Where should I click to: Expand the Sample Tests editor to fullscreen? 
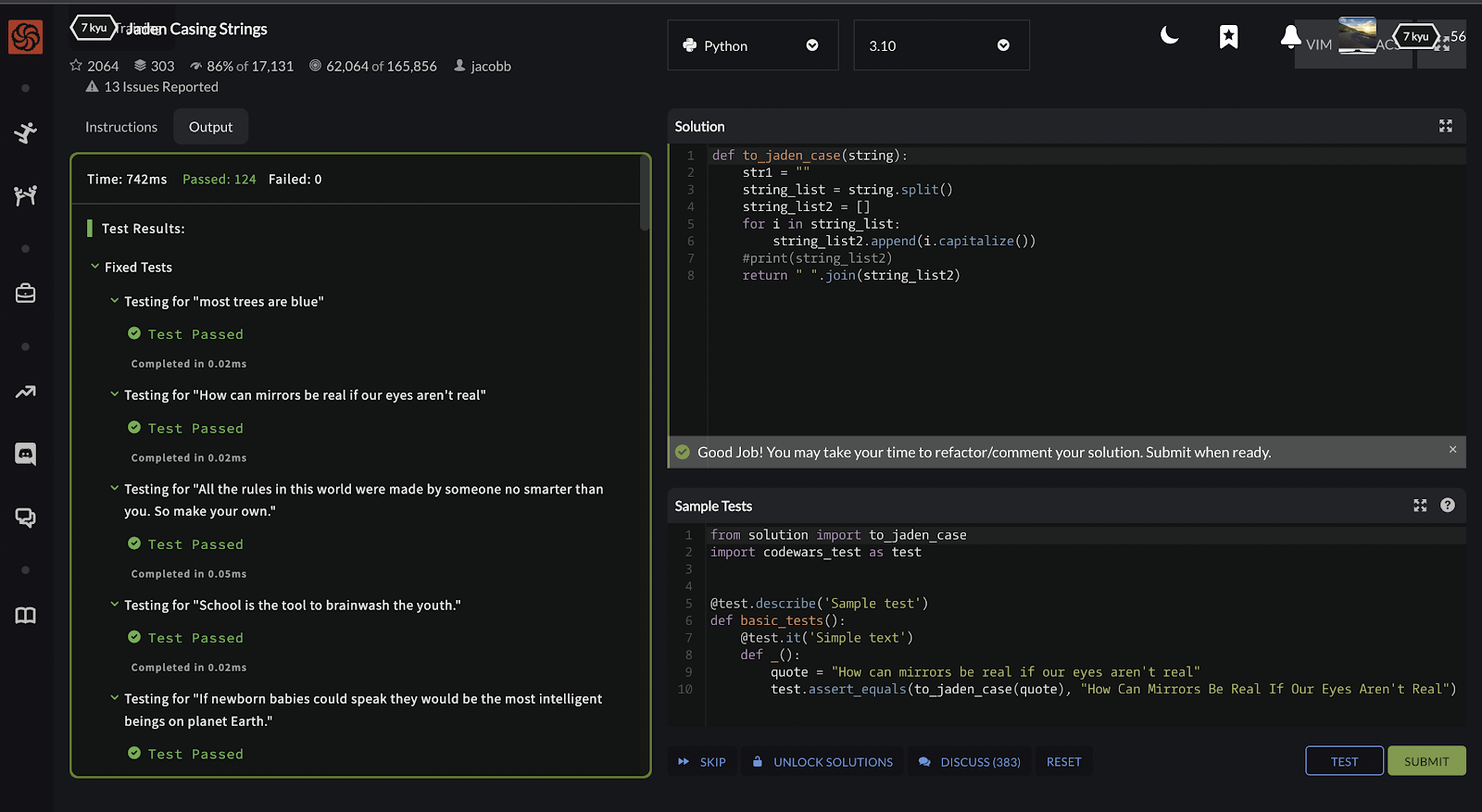click(x=1420, y=506)
